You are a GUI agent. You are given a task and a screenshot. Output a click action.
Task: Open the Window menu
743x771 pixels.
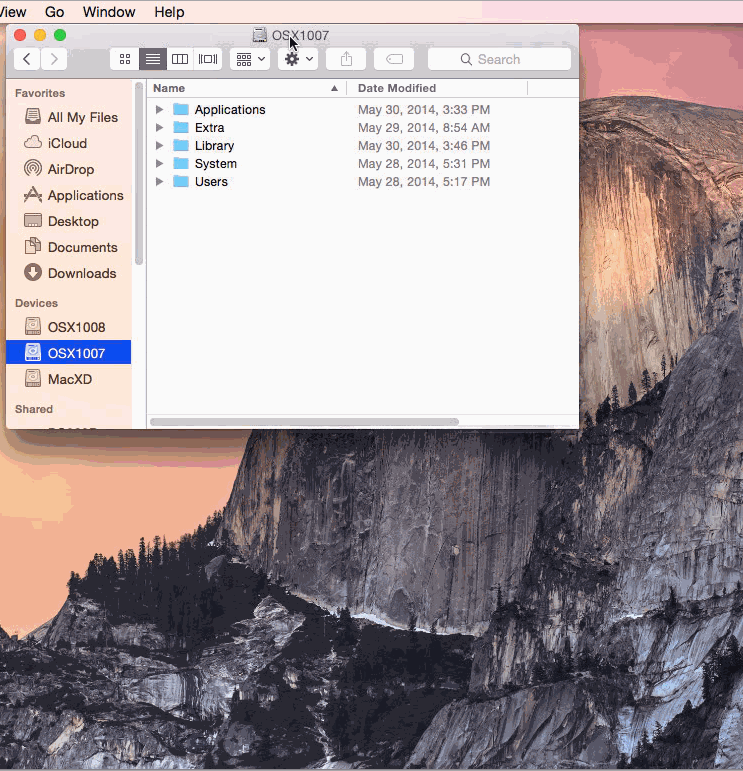109,12
